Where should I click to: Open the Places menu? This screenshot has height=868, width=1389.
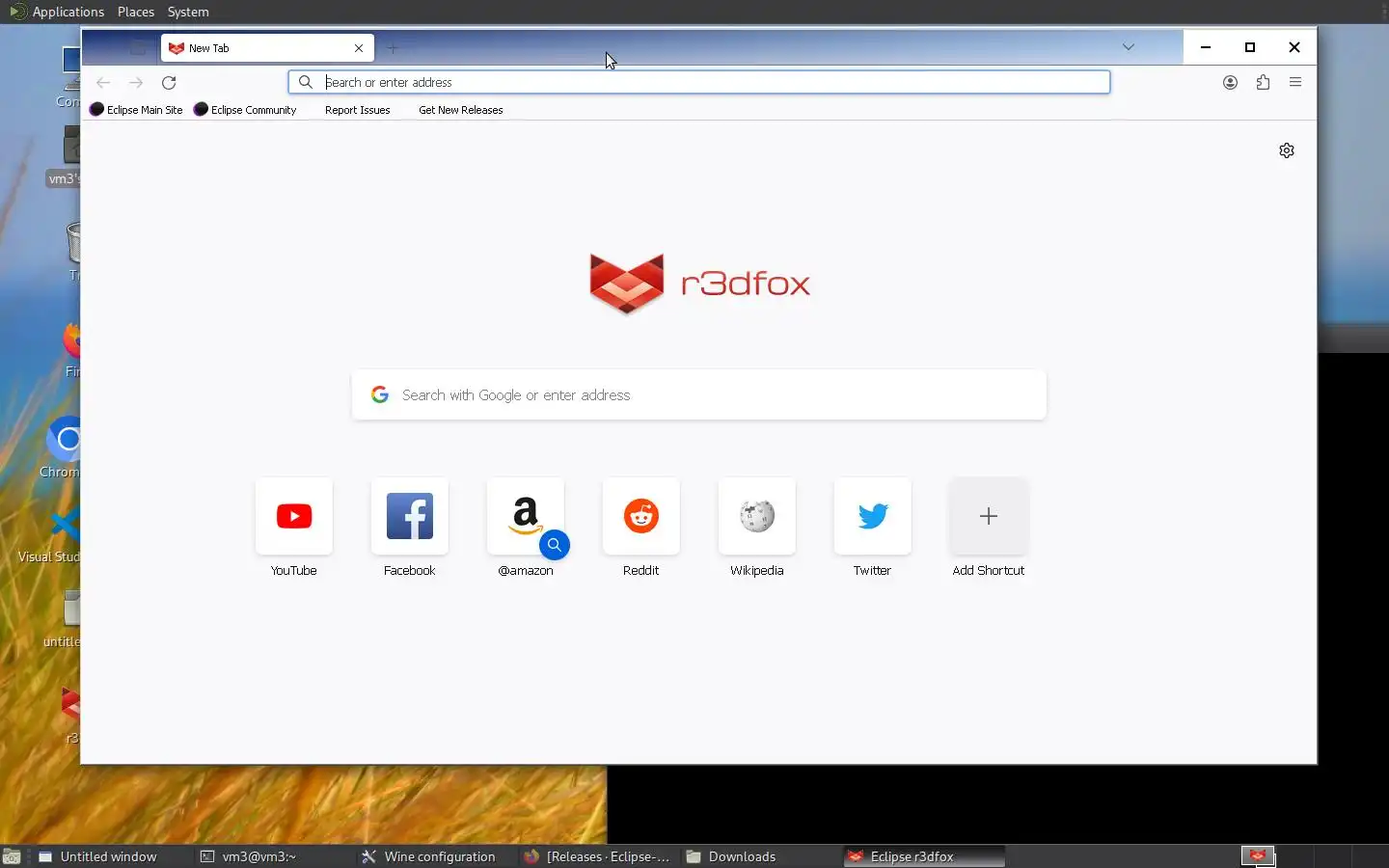click(x=136, y=12)
